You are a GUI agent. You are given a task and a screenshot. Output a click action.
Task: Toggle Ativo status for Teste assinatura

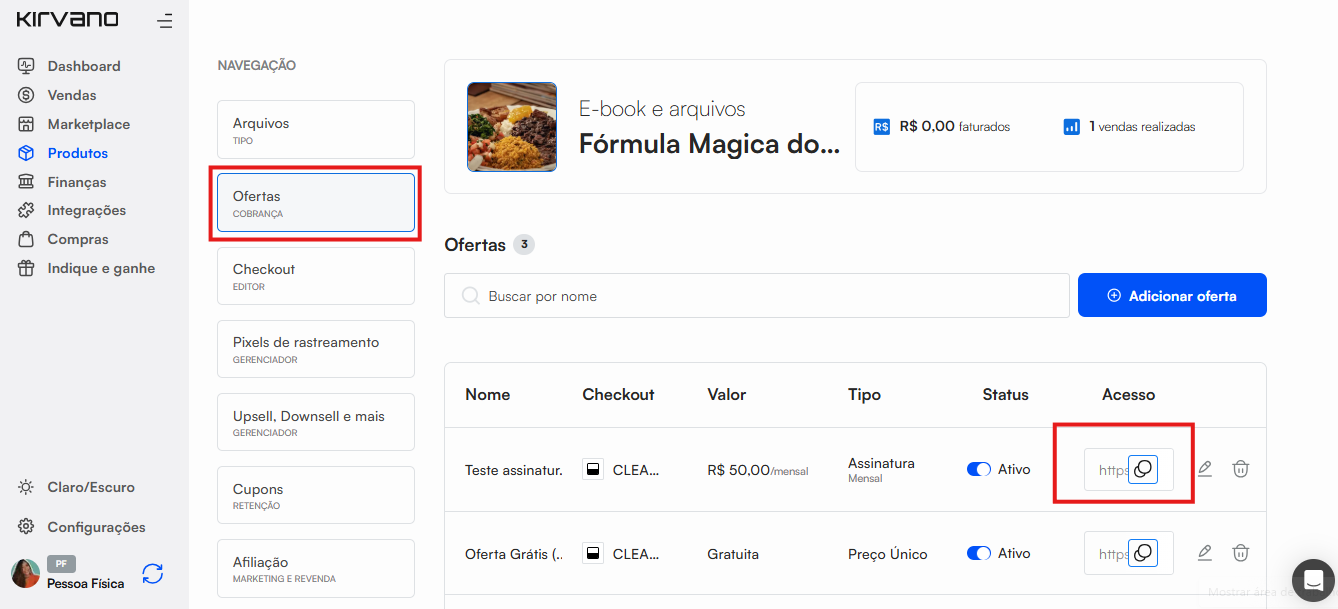click(x=978, y=469)
